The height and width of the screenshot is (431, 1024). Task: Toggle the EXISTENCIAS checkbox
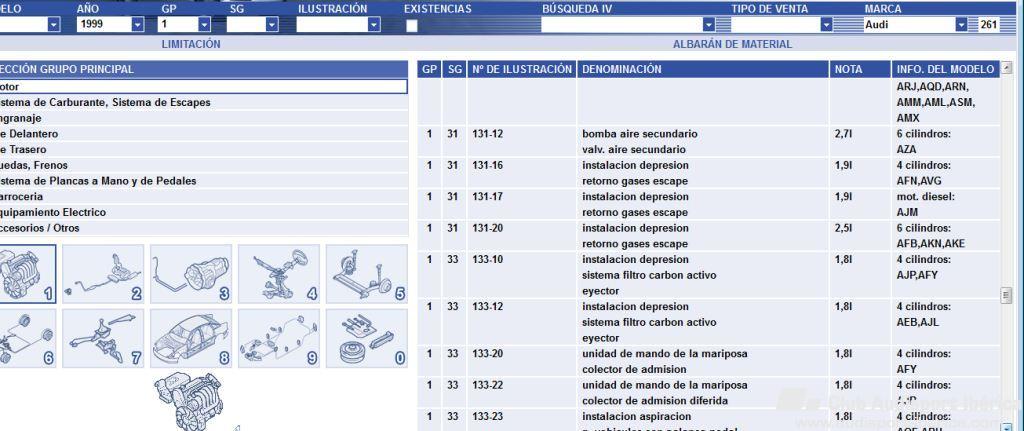[x=411, y=26]
